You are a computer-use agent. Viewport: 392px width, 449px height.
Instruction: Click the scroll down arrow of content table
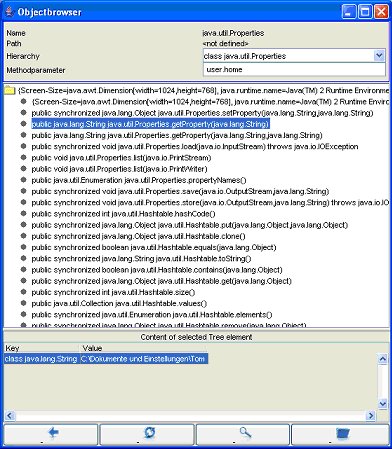pos(382,404)
